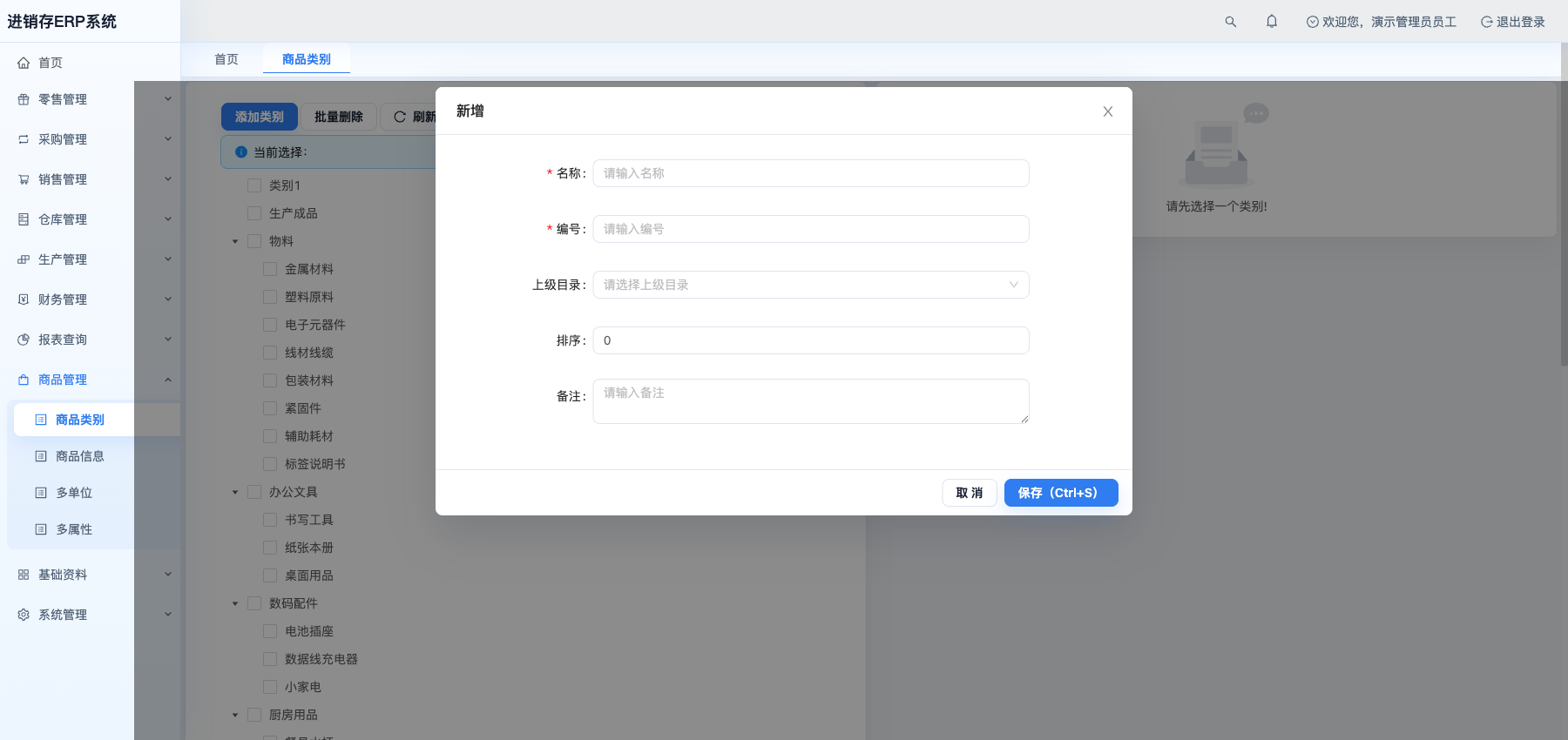Screen dimensions: 1568x740
Task: Click the search magnifier icon in header
Action: coord(1230,22)
